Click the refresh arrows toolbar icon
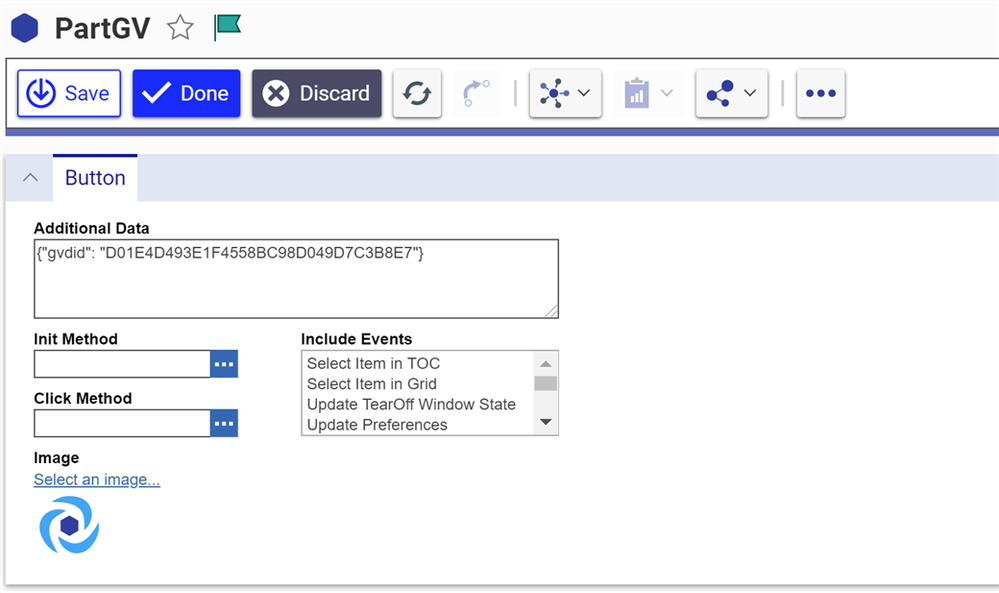This screenshot has height=593, width=999. tap(417, 94)
